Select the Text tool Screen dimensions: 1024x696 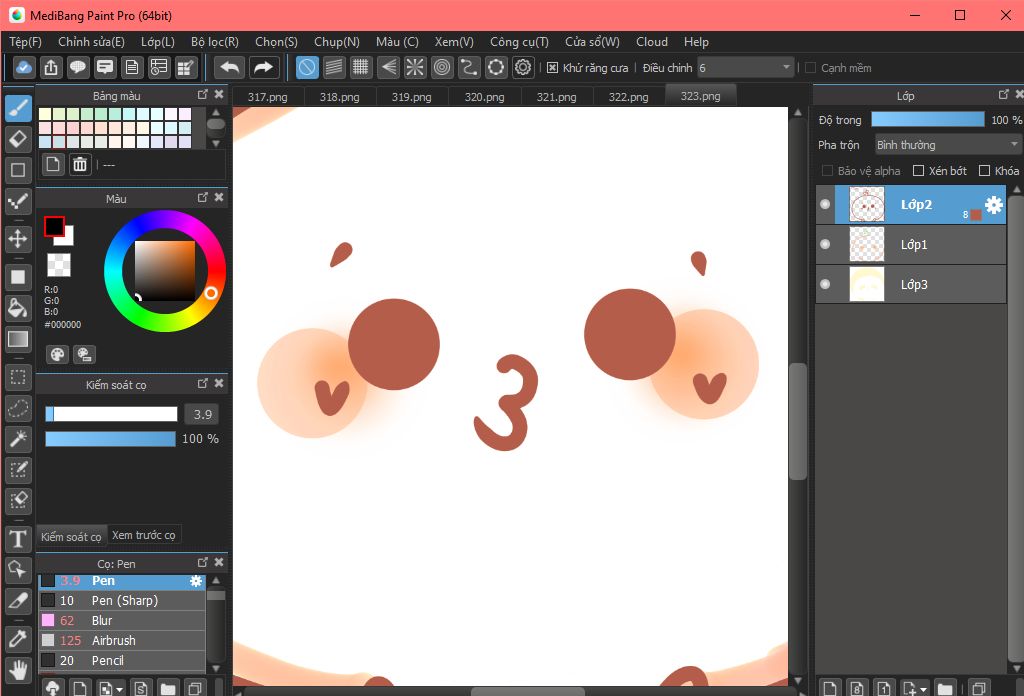click(18, 539)
